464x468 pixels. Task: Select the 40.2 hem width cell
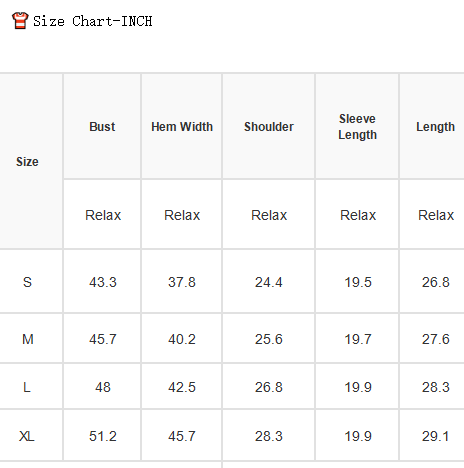click(182, 339)
